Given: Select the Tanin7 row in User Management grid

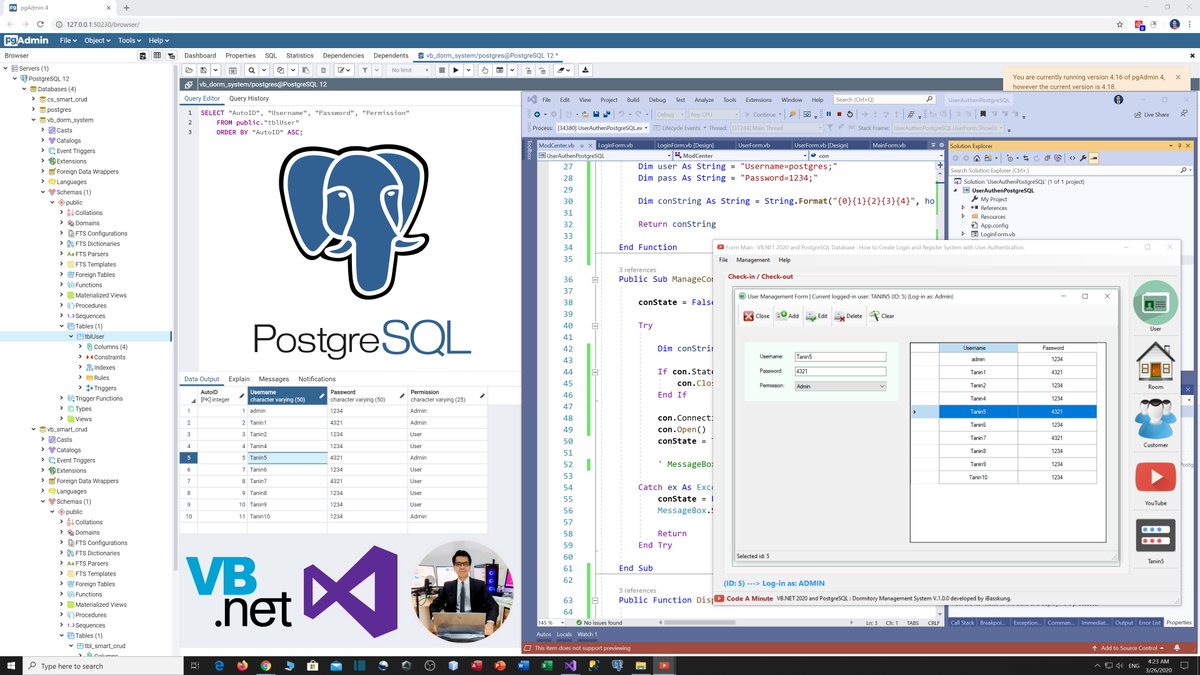Looking at the screenshot, I should (1006, 438).
